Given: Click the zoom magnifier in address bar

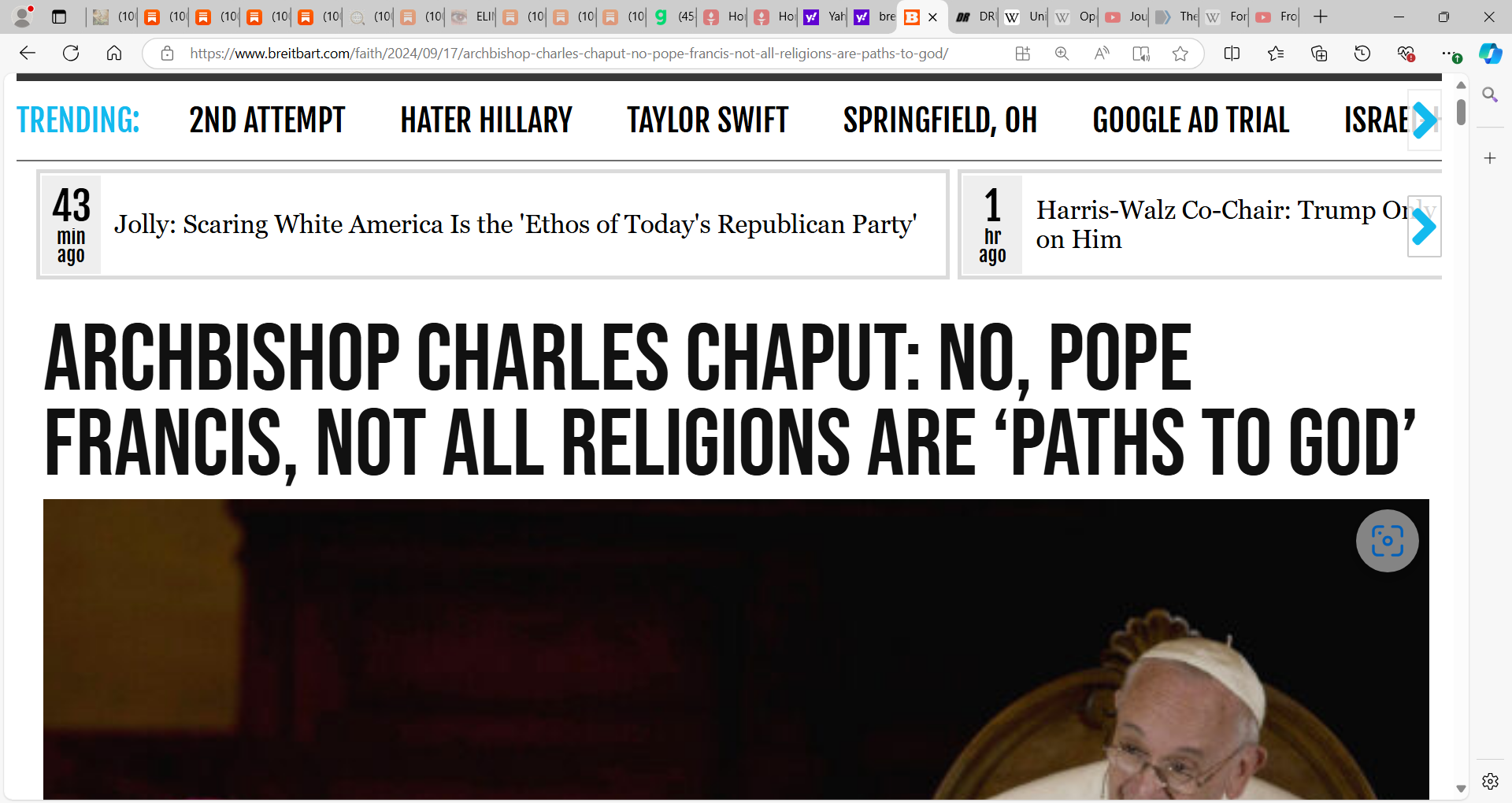Looking at the screenshot, I should [1062, 54].
